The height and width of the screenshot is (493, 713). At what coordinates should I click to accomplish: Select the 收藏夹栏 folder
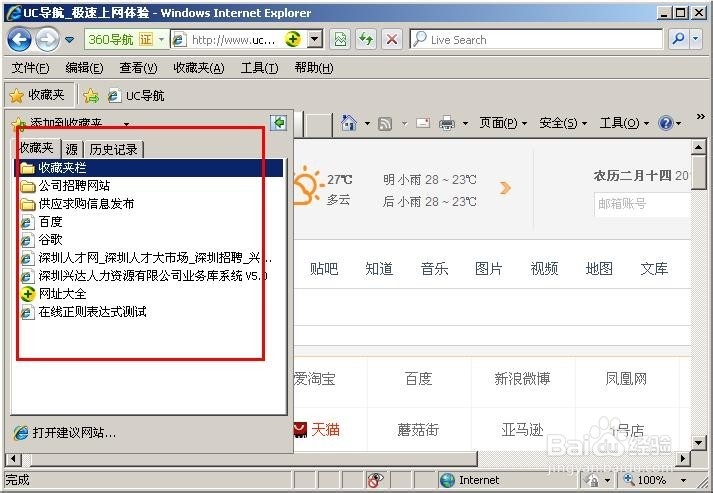pyautogui.click(x=149, y=168)
